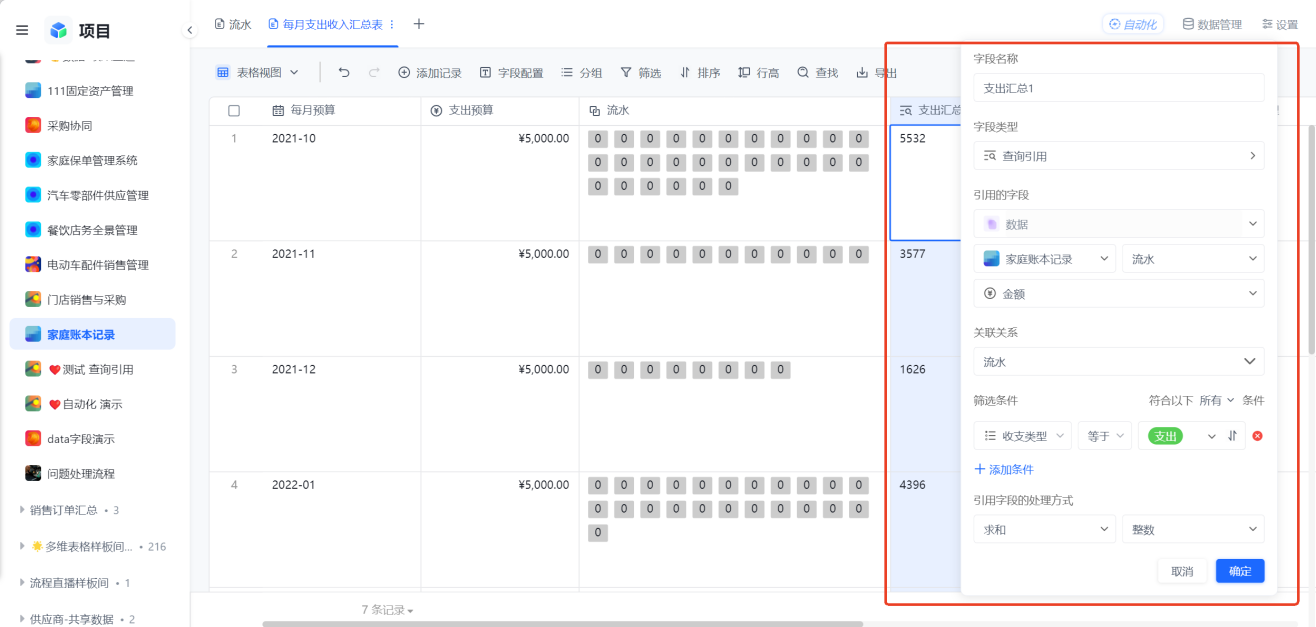The image size is (1316, 627).
Task: Click the swap icon next to 支出 value
Action: coord(1233,436)
